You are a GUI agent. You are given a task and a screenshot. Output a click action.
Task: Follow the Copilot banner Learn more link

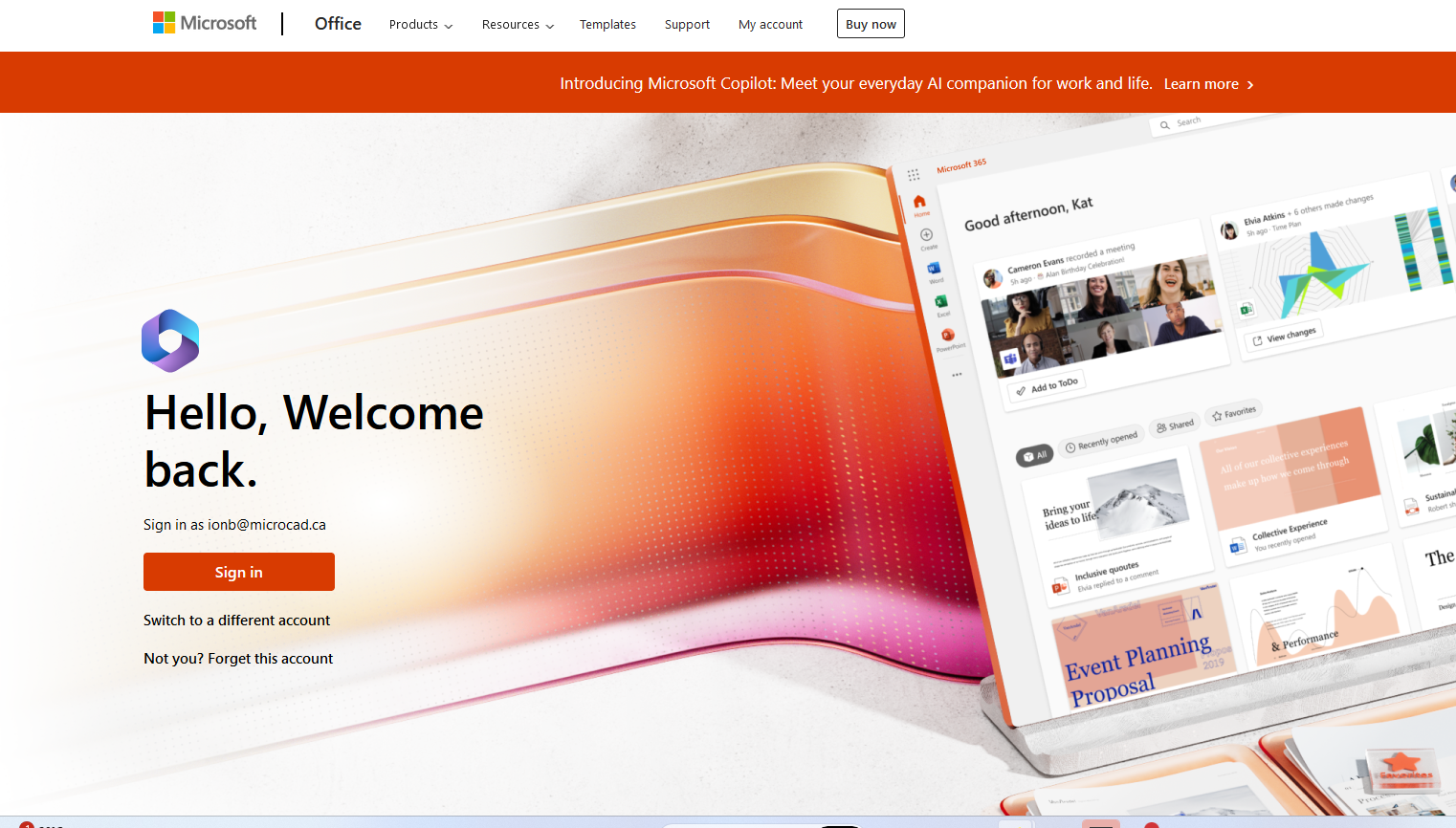[1209, 84]
